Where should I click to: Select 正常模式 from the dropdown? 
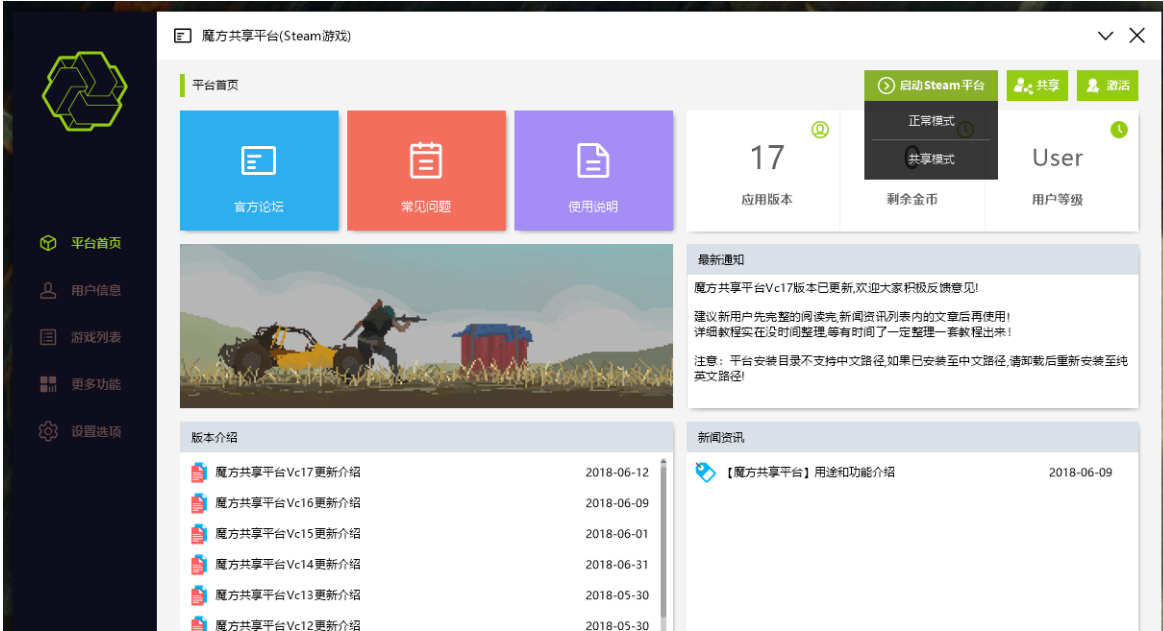click(x=931, y=120)
